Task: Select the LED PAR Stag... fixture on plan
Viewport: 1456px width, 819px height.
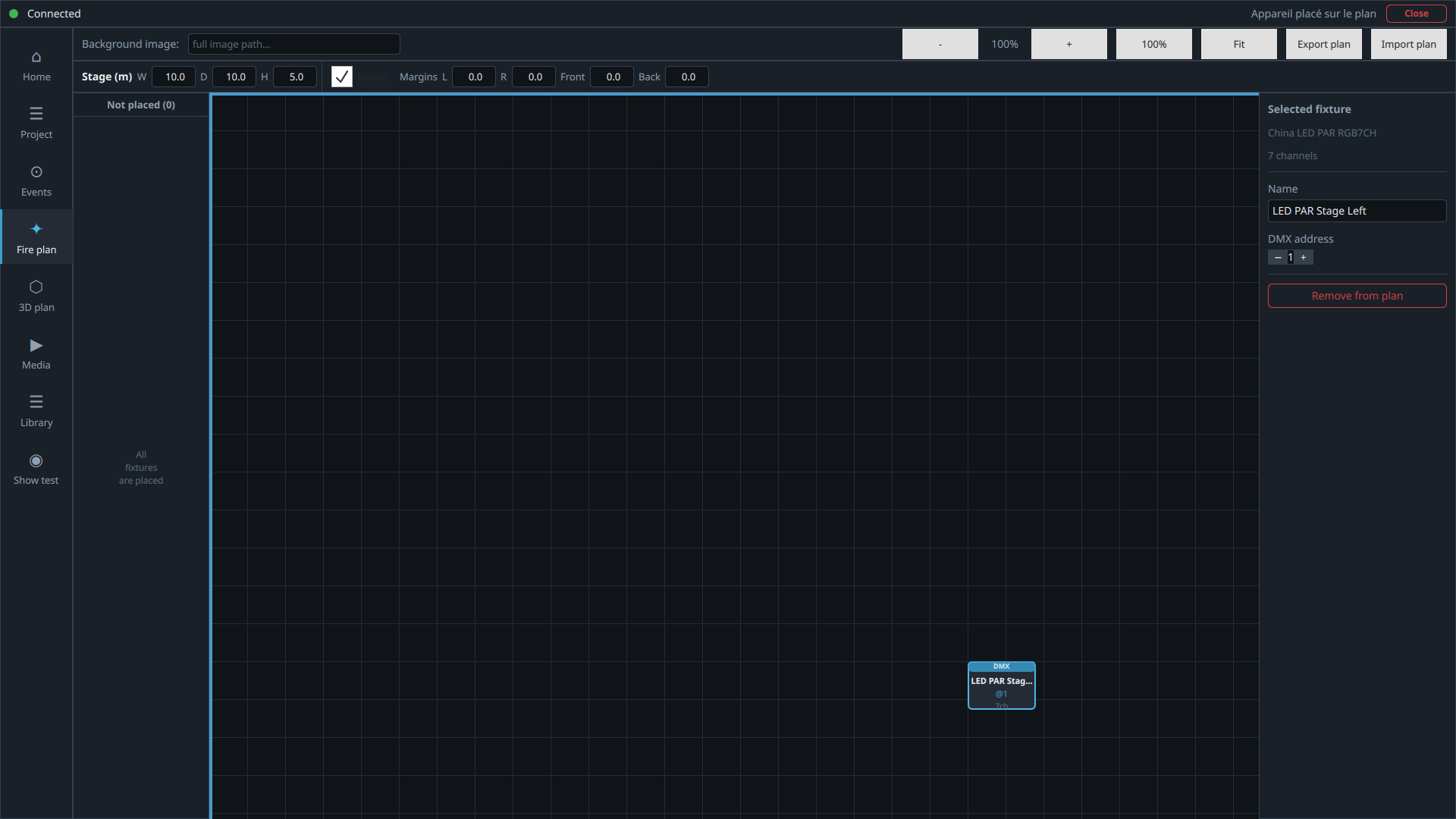Action: [x=1002, y=686]
